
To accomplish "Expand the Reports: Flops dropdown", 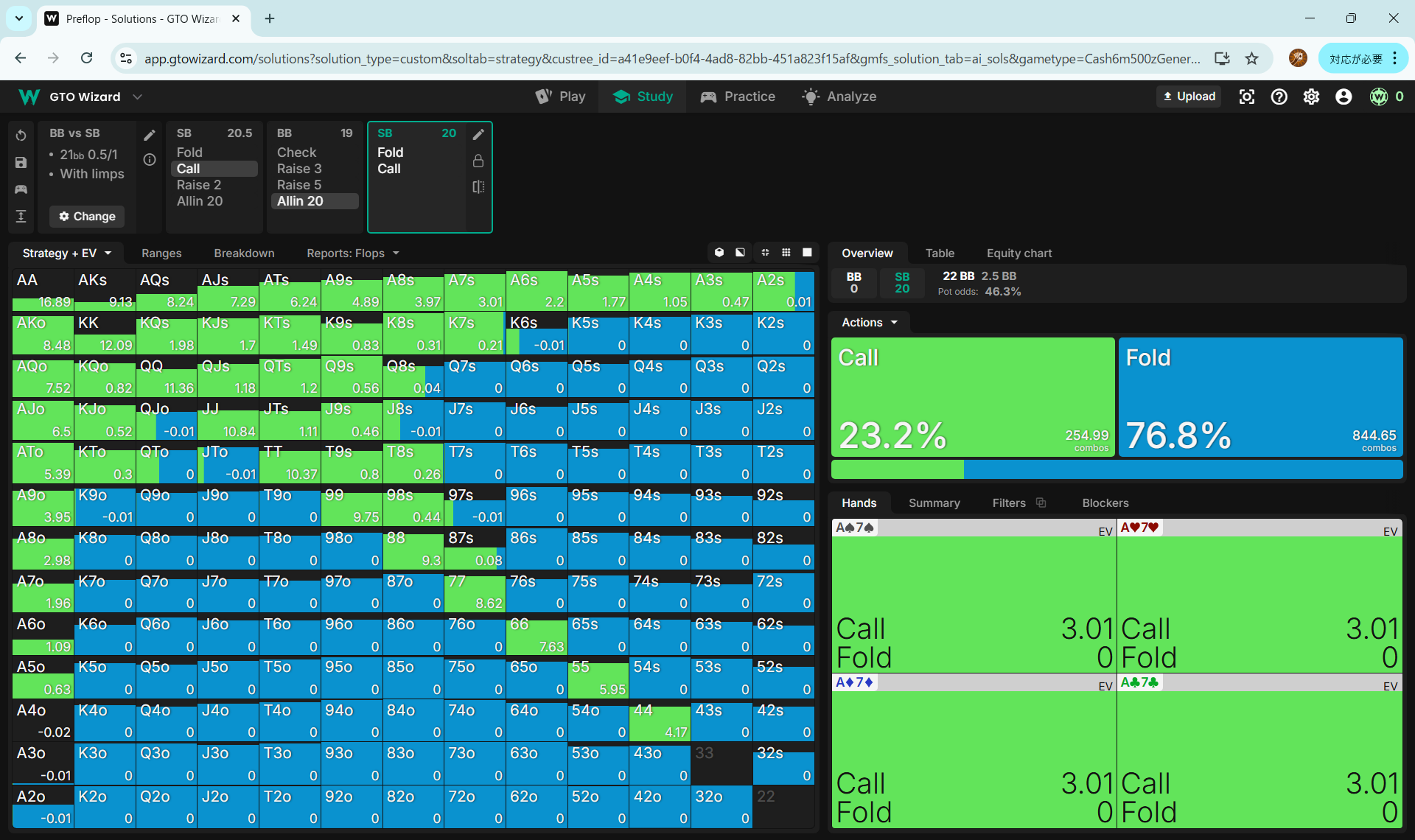I will (352, 253).
